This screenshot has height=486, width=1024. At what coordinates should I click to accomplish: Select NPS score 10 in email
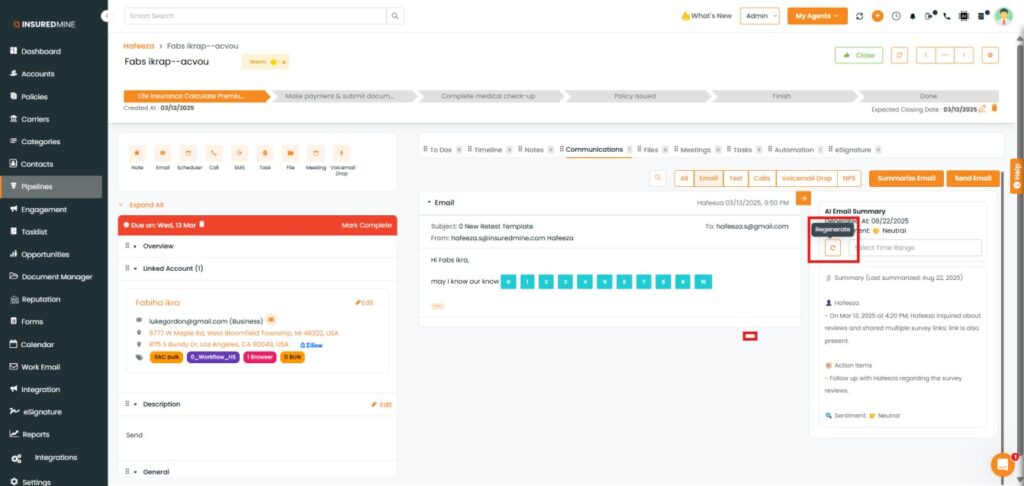tap(703, 282)
